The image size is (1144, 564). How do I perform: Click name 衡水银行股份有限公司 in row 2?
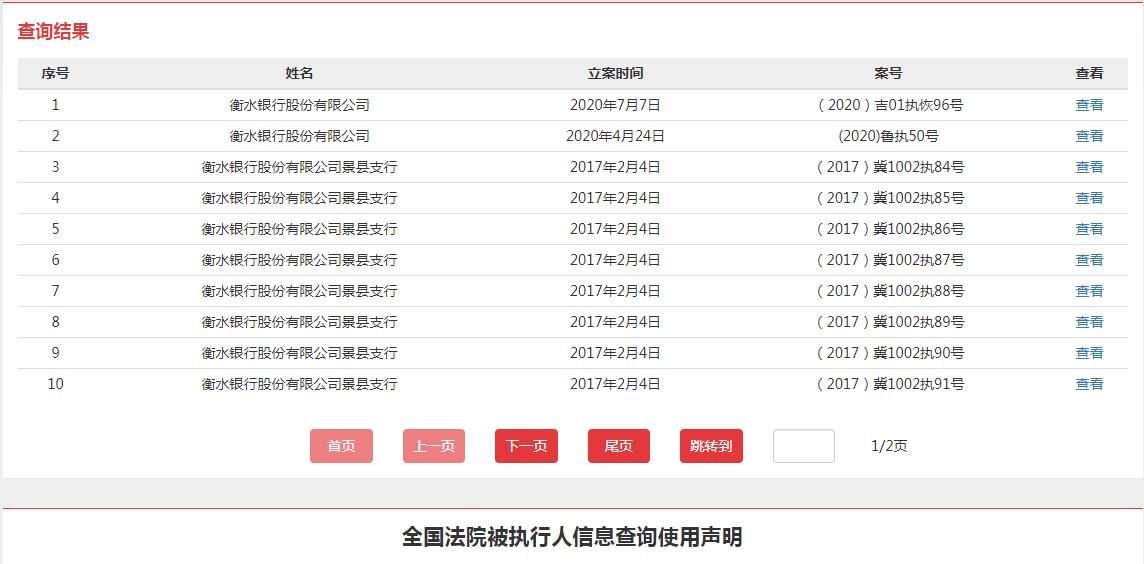(299, 136)
